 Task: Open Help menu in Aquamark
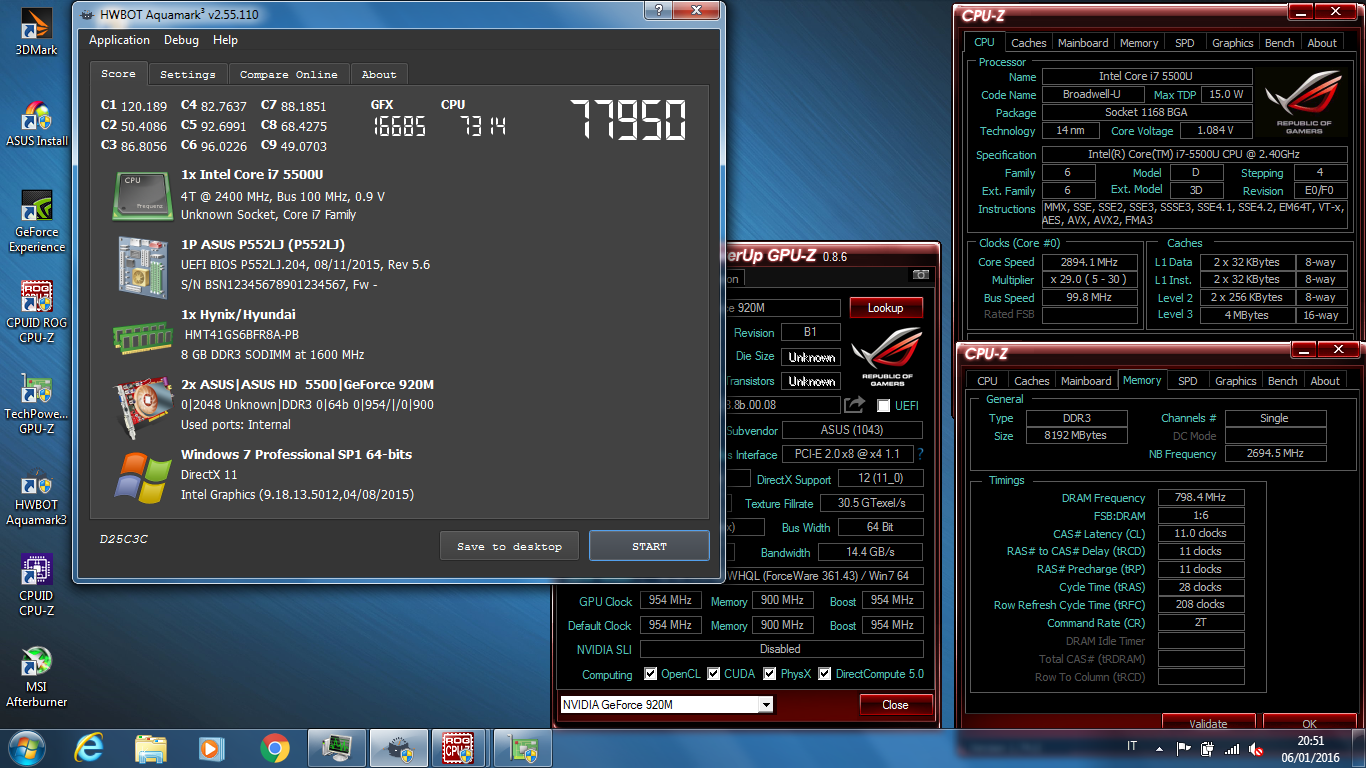[x=225, y=40]
